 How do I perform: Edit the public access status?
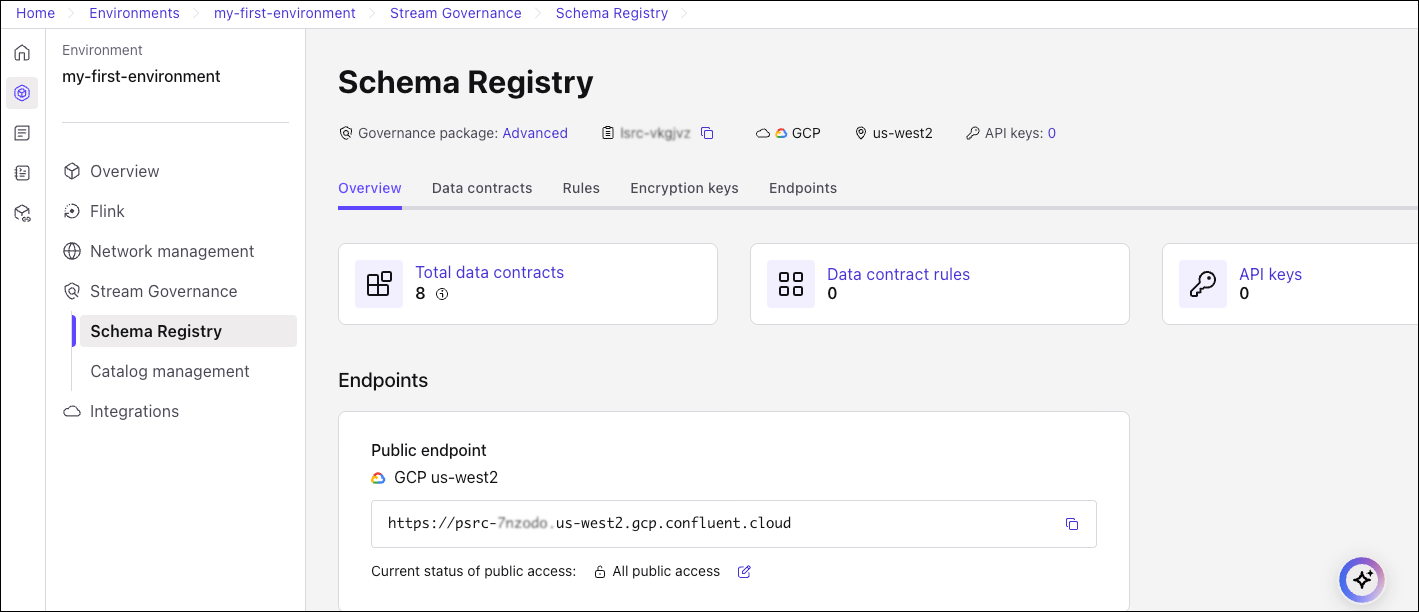pyautogui.click(x=744, y=572)
